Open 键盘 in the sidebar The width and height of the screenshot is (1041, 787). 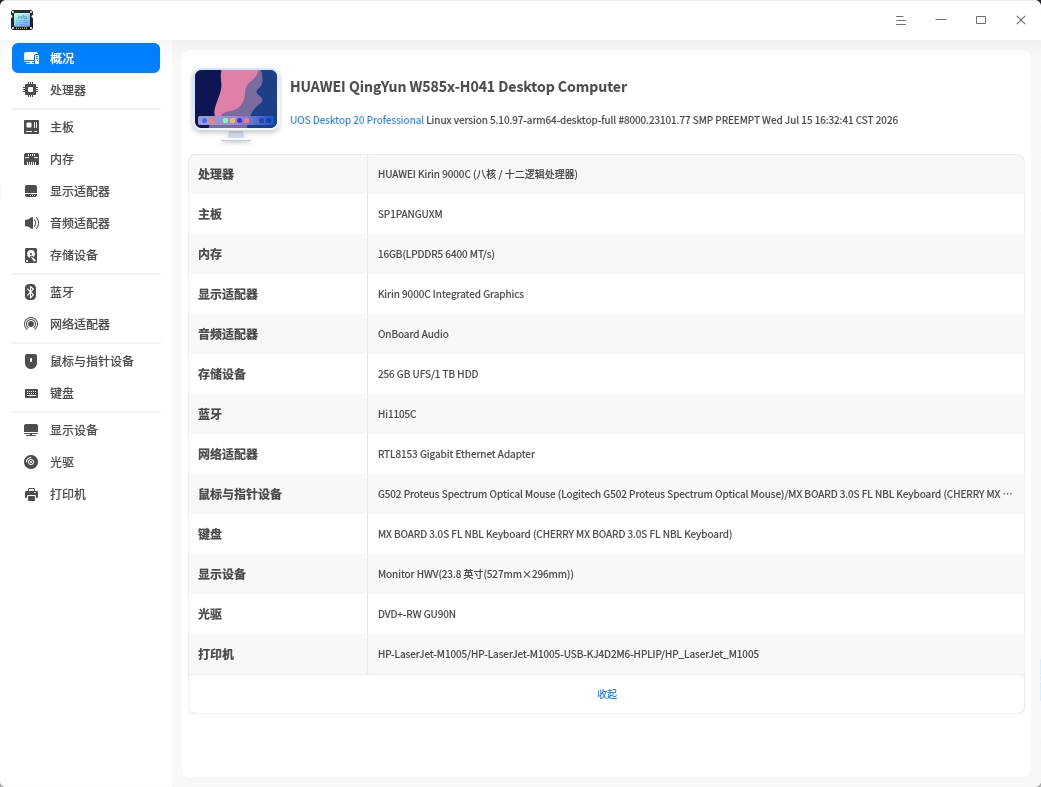pos(86,393)
